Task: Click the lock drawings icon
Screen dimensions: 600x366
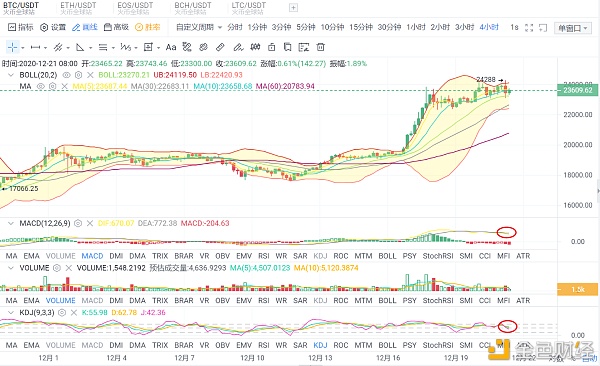Action: tap(271, 47)
